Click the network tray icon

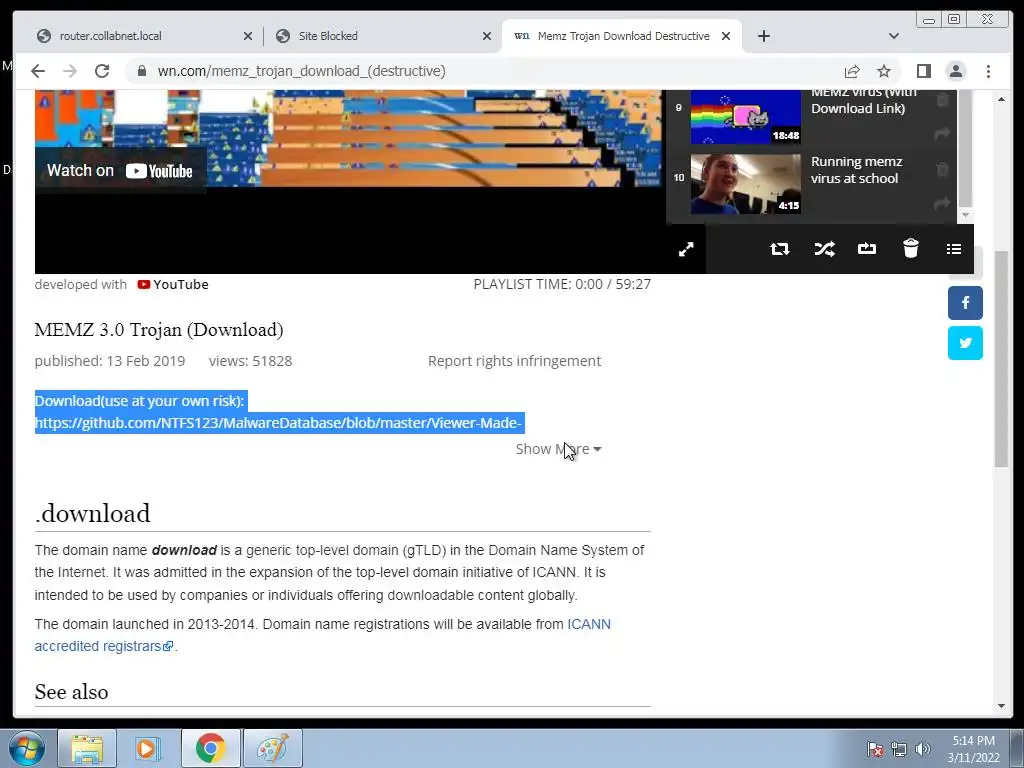point(899,750)
